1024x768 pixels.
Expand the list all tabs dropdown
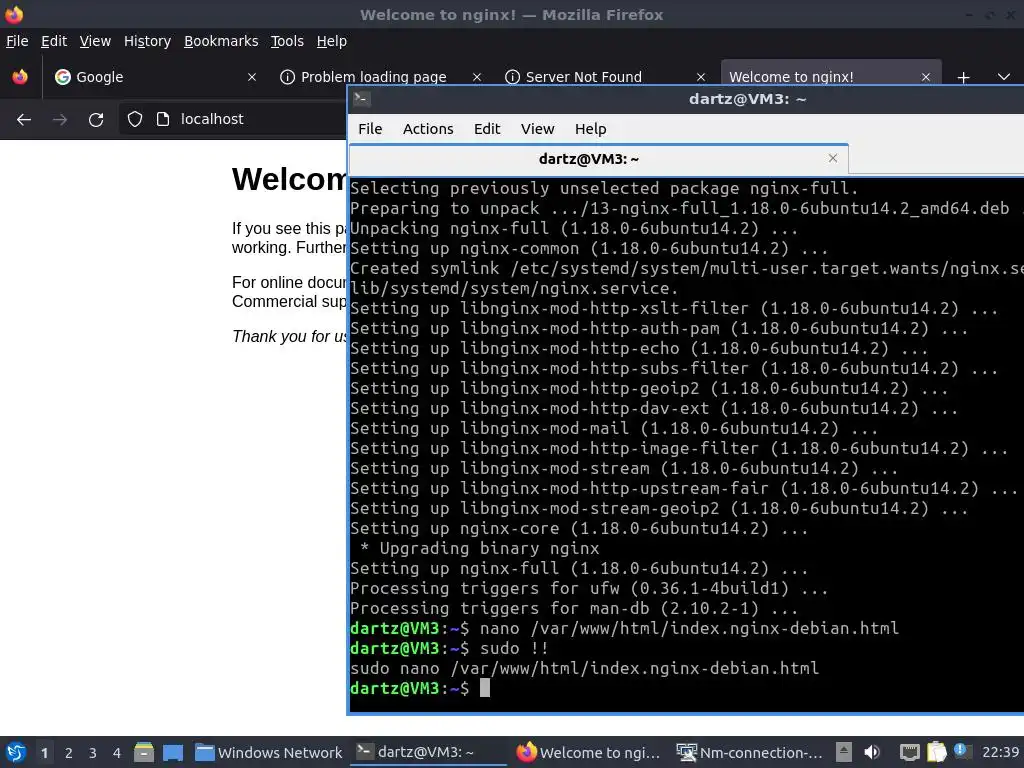click(1004, 77)
